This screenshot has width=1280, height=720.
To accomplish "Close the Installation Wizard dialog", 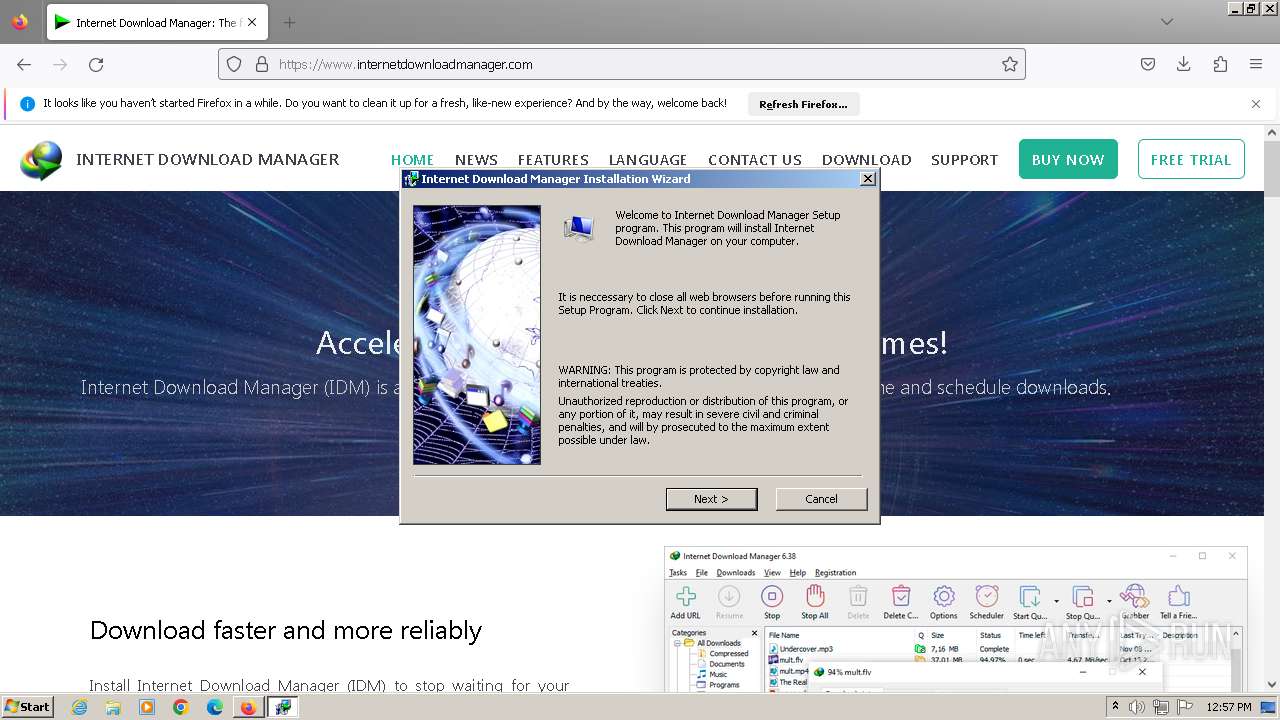I will pos(868,178).
